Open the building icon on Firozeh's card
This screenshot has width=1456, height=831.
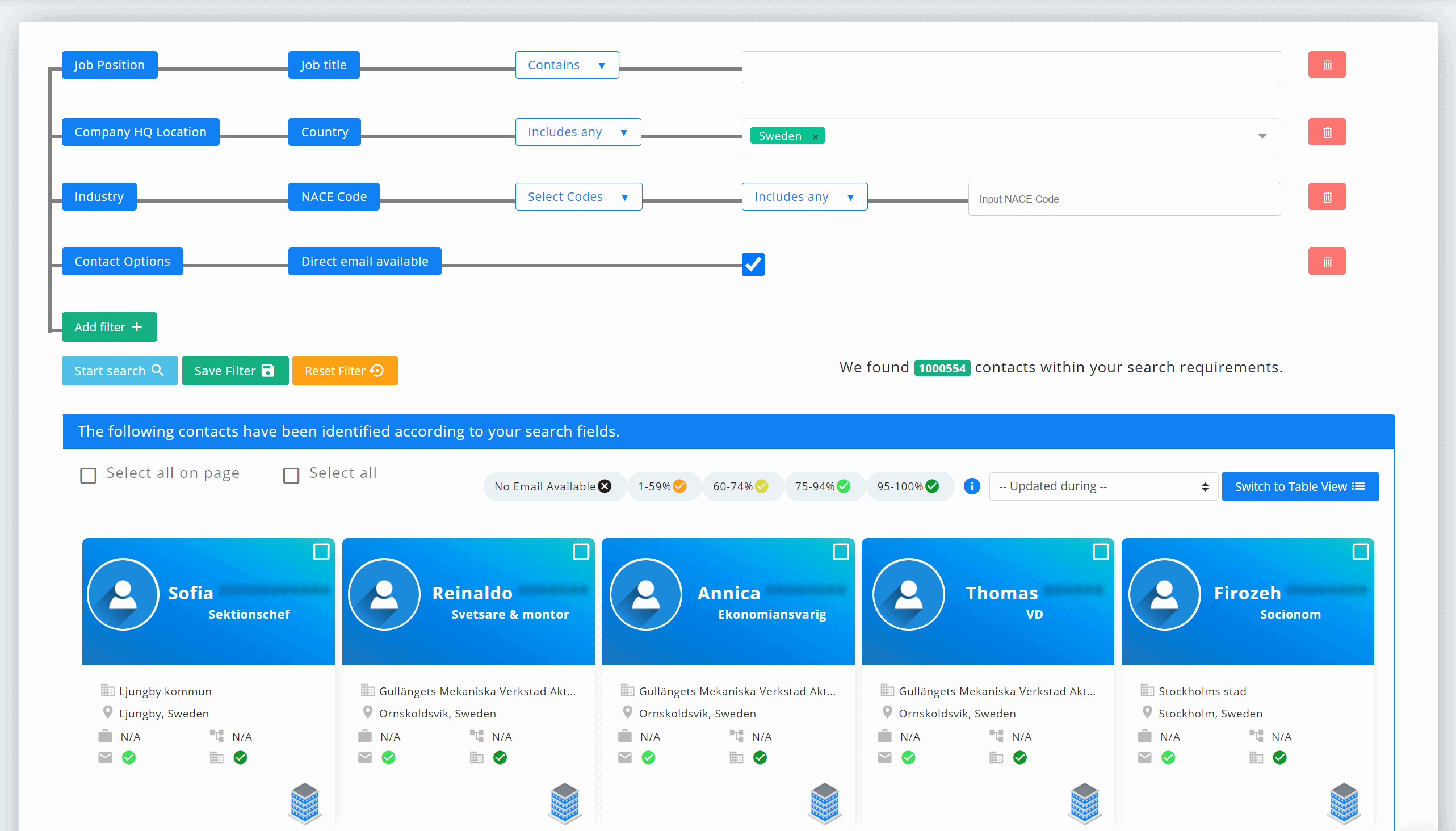tap(1344, 803)
